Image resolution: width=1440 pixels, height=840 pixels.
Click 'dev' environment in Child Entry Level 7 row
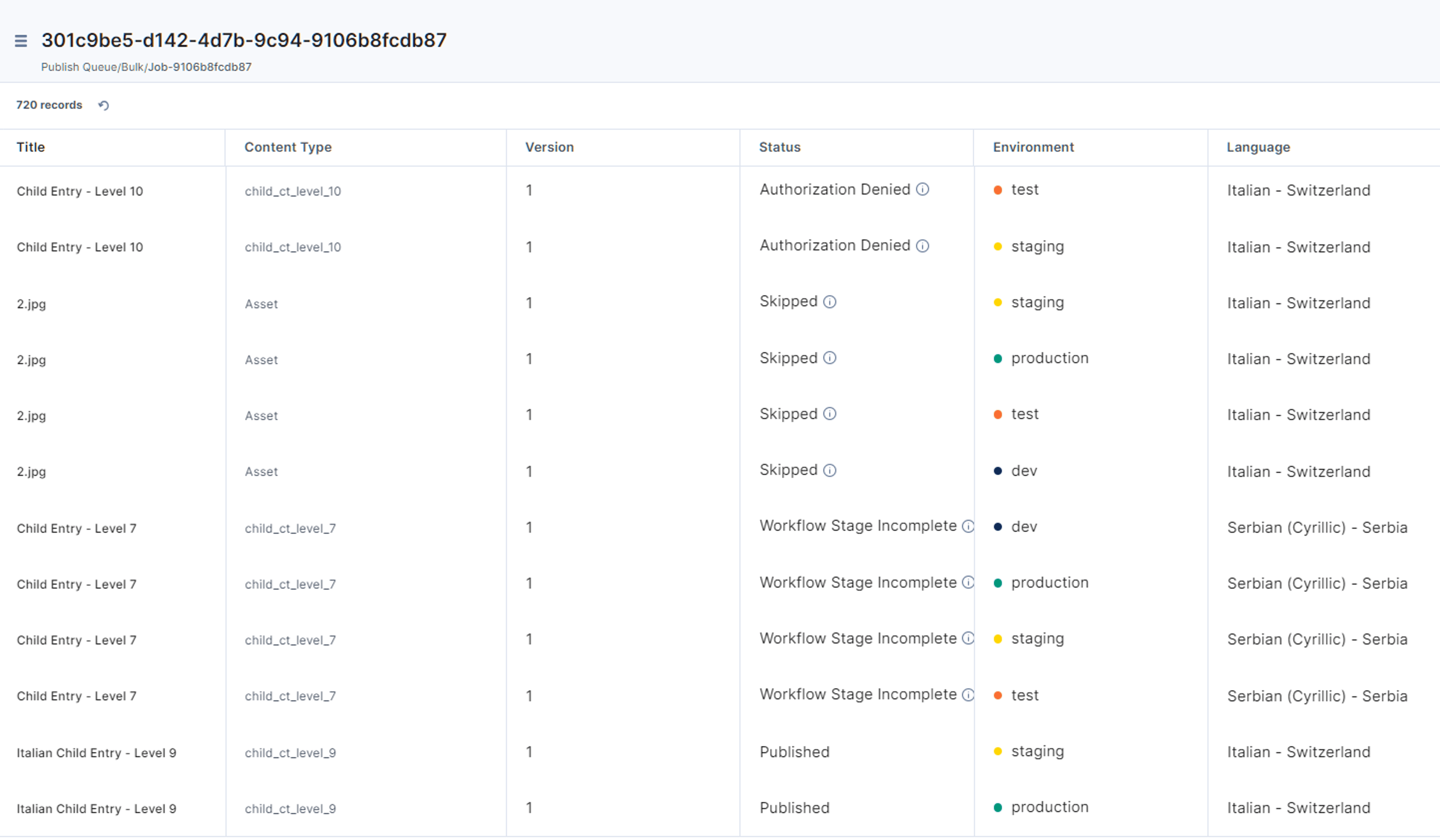click(x=1024, y=527)
